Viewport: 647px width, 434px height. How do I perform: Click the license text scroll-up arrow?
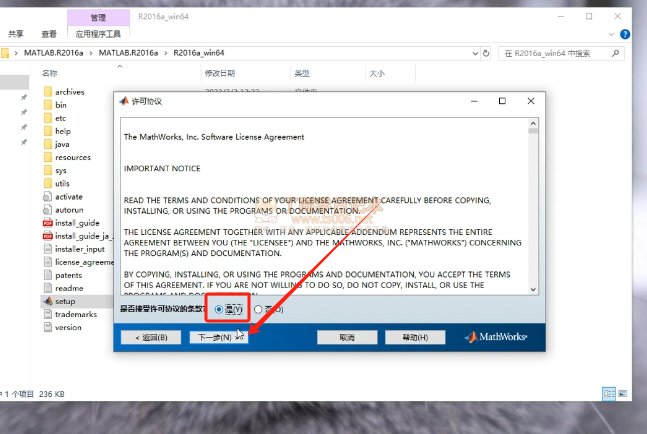533,123
